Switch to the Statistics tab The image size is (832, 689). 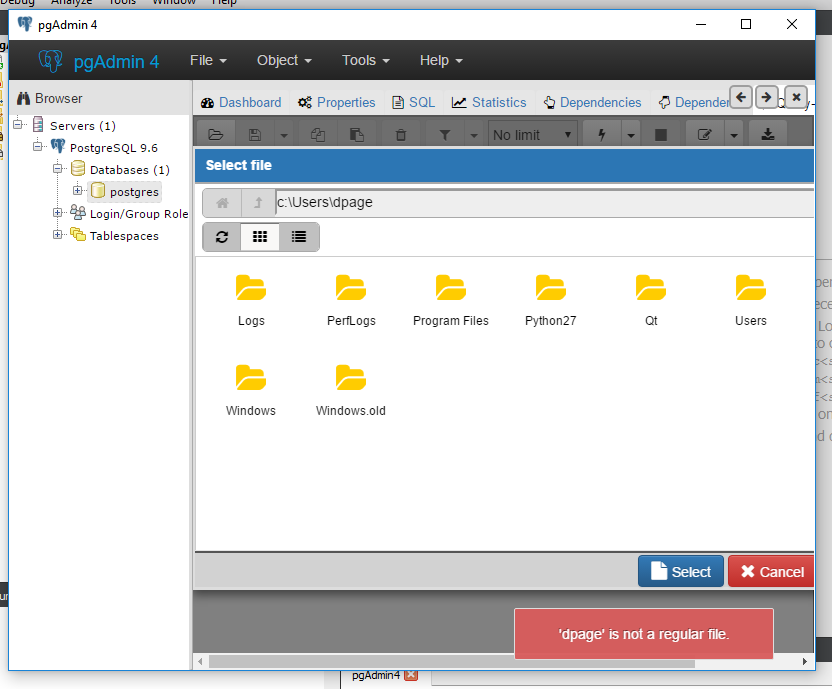click(x=489, y=102)
